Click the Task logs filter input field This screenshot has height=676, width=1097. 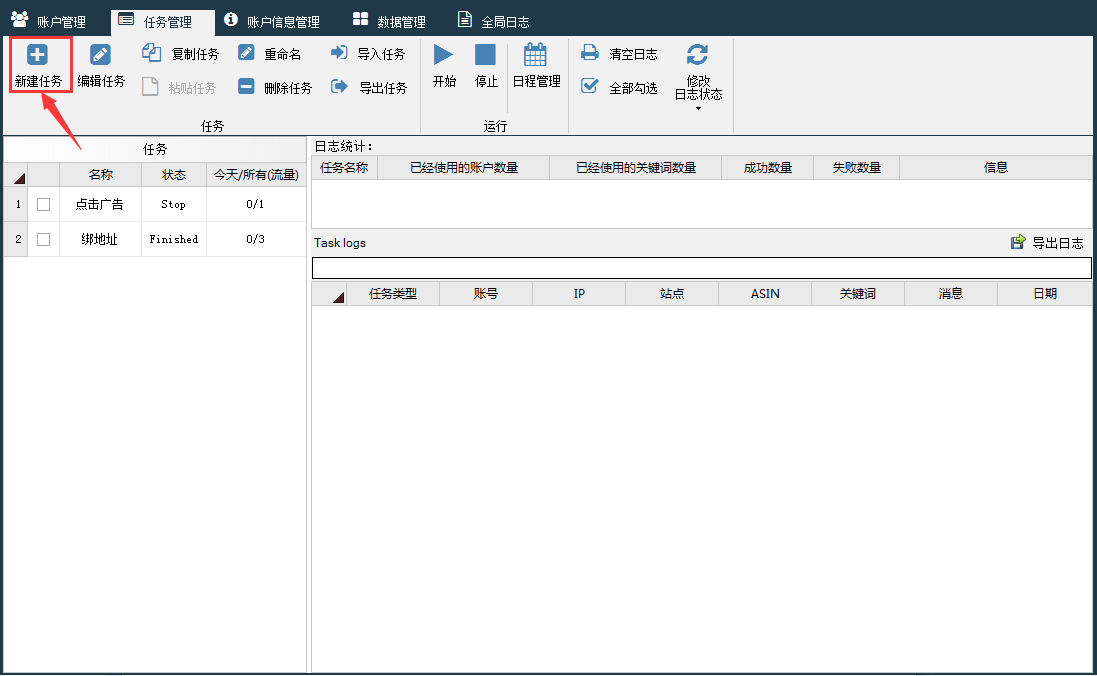tap(702, 267)
